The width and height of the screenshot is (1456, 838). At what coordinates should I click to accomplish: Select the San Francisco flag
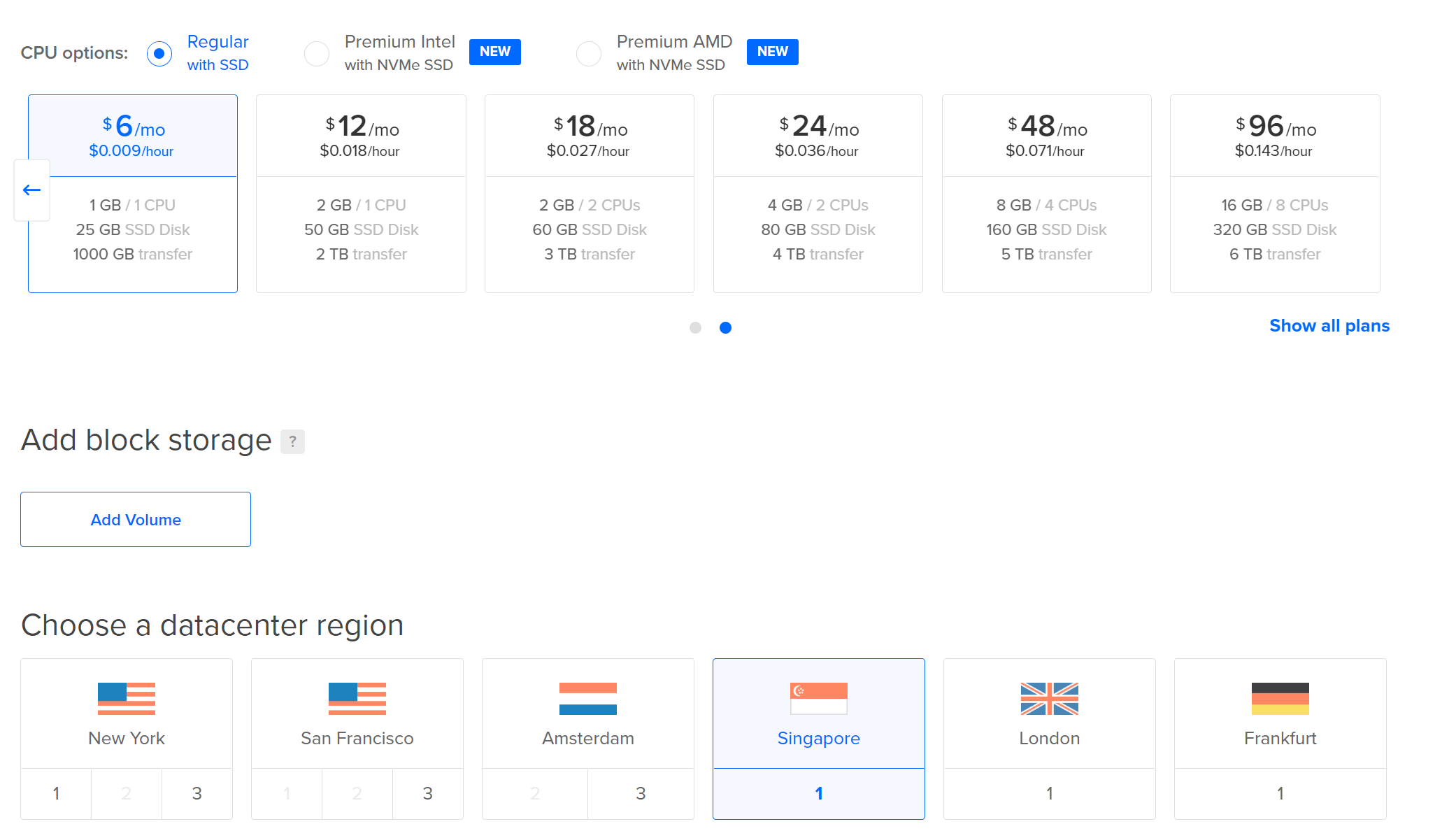tap(357, 698)
